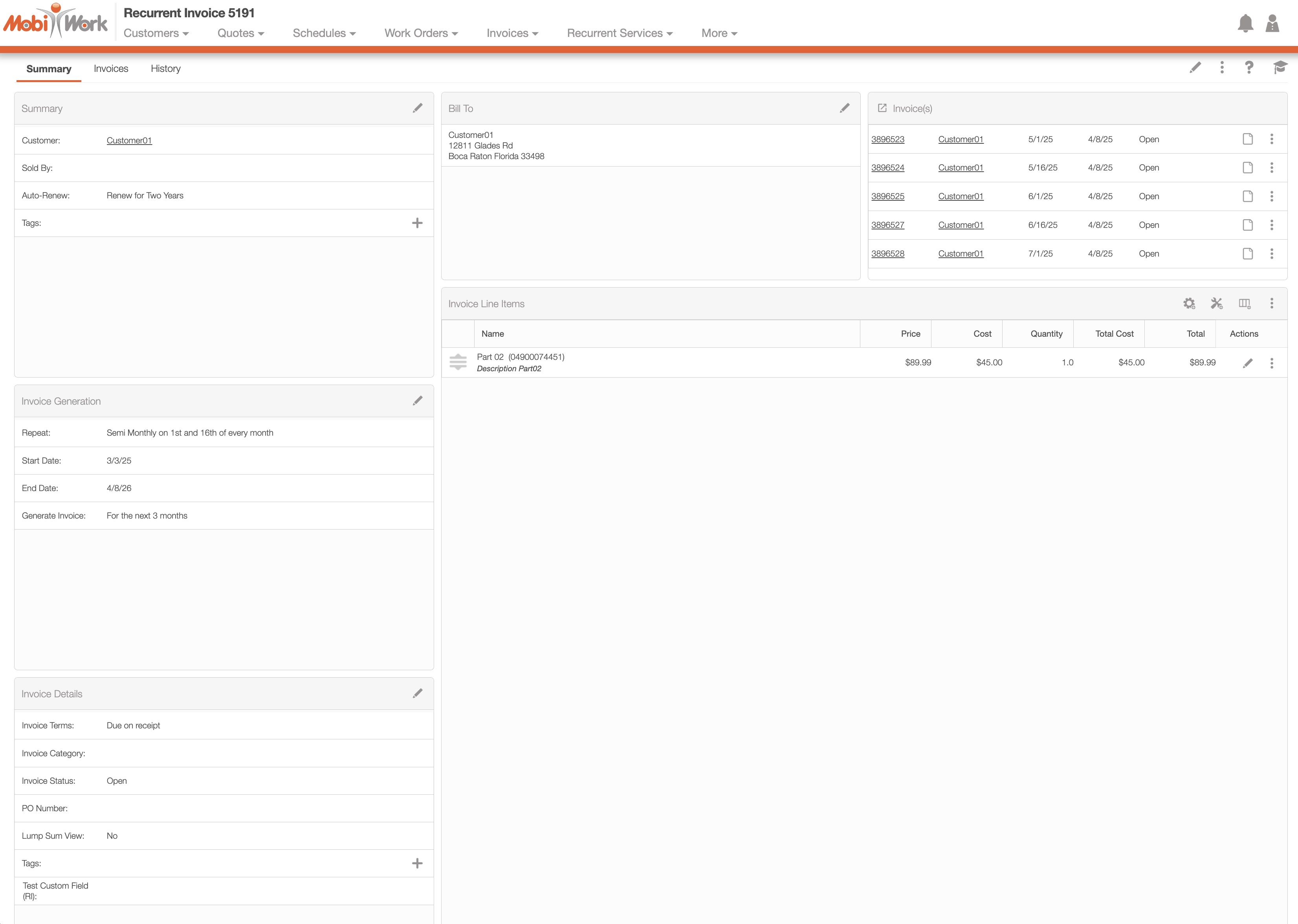Open column settings icon in Line Items

[1245, 304]
